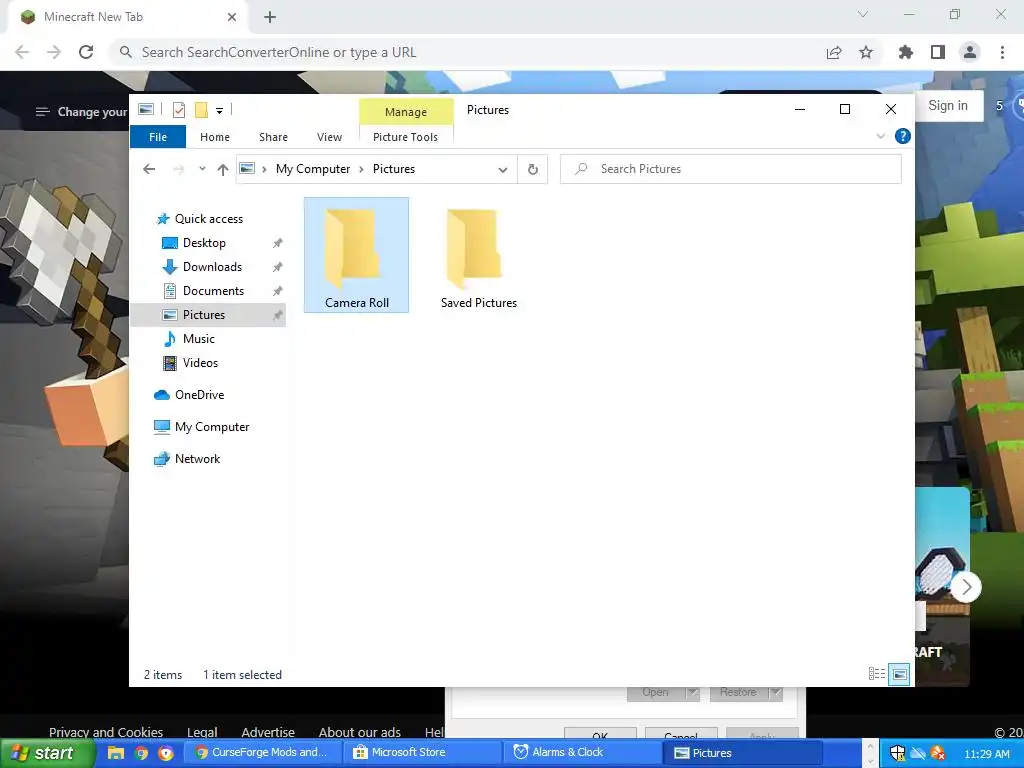Switch to the View ribbon tab
This screenshot has width=1024, height=768.
pyautogui.click(x=329, y=136)
